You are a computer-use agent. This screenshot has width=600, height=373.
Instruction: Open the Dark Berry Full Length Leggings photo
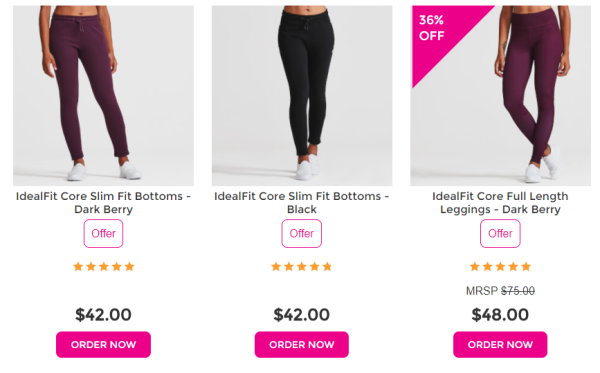click(501, 96)
